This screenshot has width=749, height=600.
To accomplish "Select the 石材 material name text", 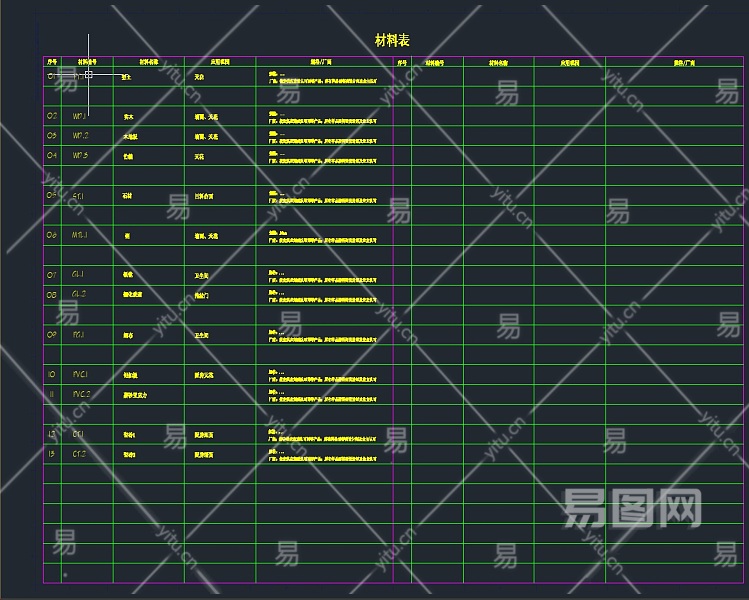I will tap(127, 196).
